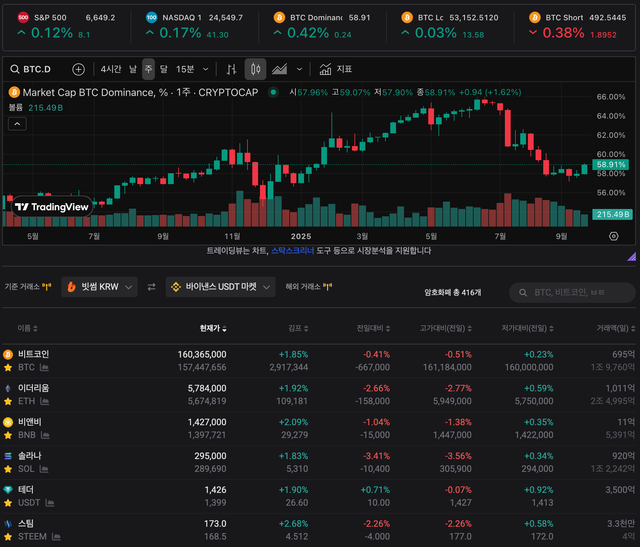Viewport: 640px width, 547px height.
Task: Open the BTC Dominance ticker card
Action: pyautogui.click(x=322, y=27)
